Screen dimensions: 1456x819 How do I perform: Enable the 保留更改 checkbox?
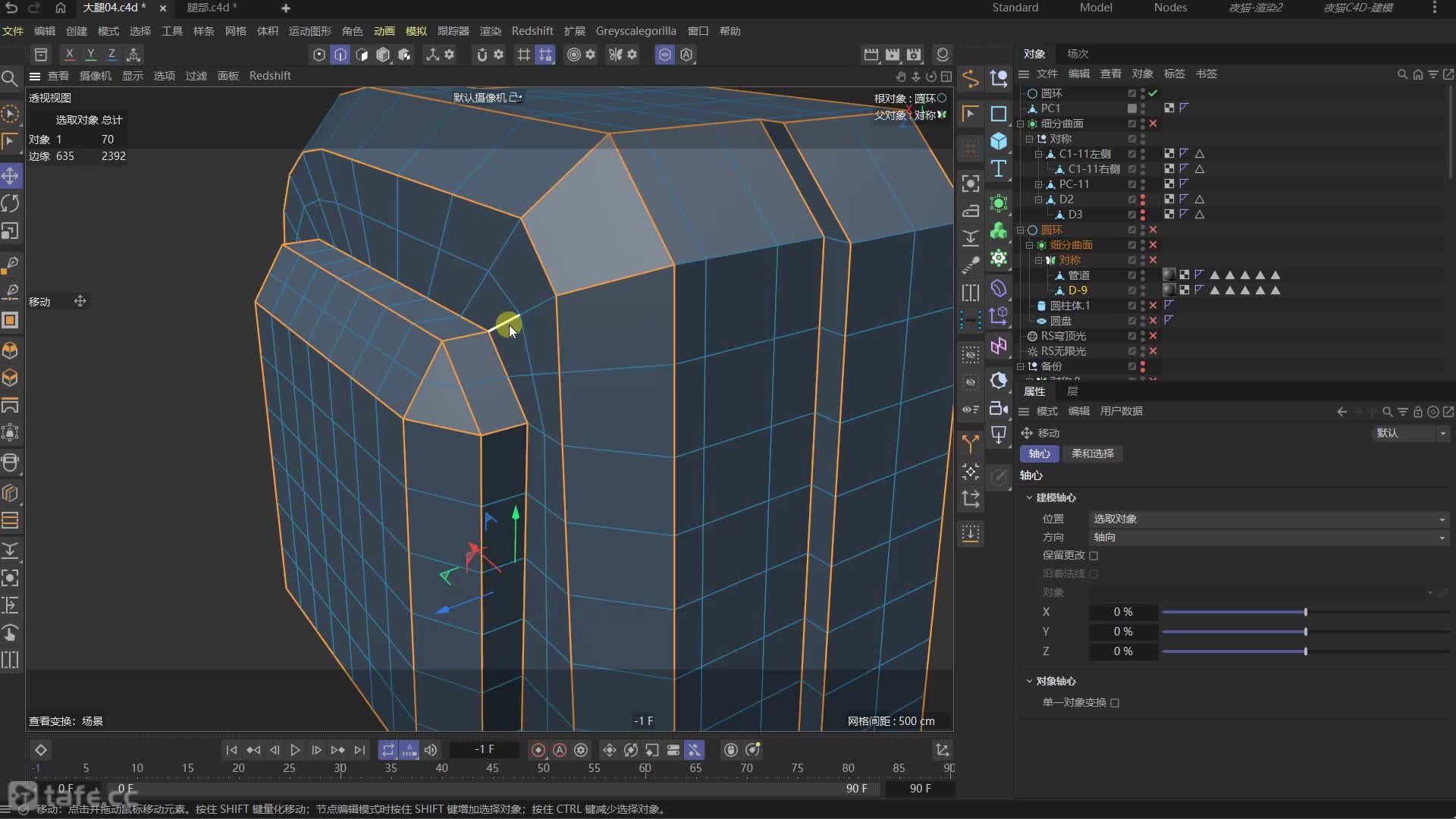pos(1094,556)
